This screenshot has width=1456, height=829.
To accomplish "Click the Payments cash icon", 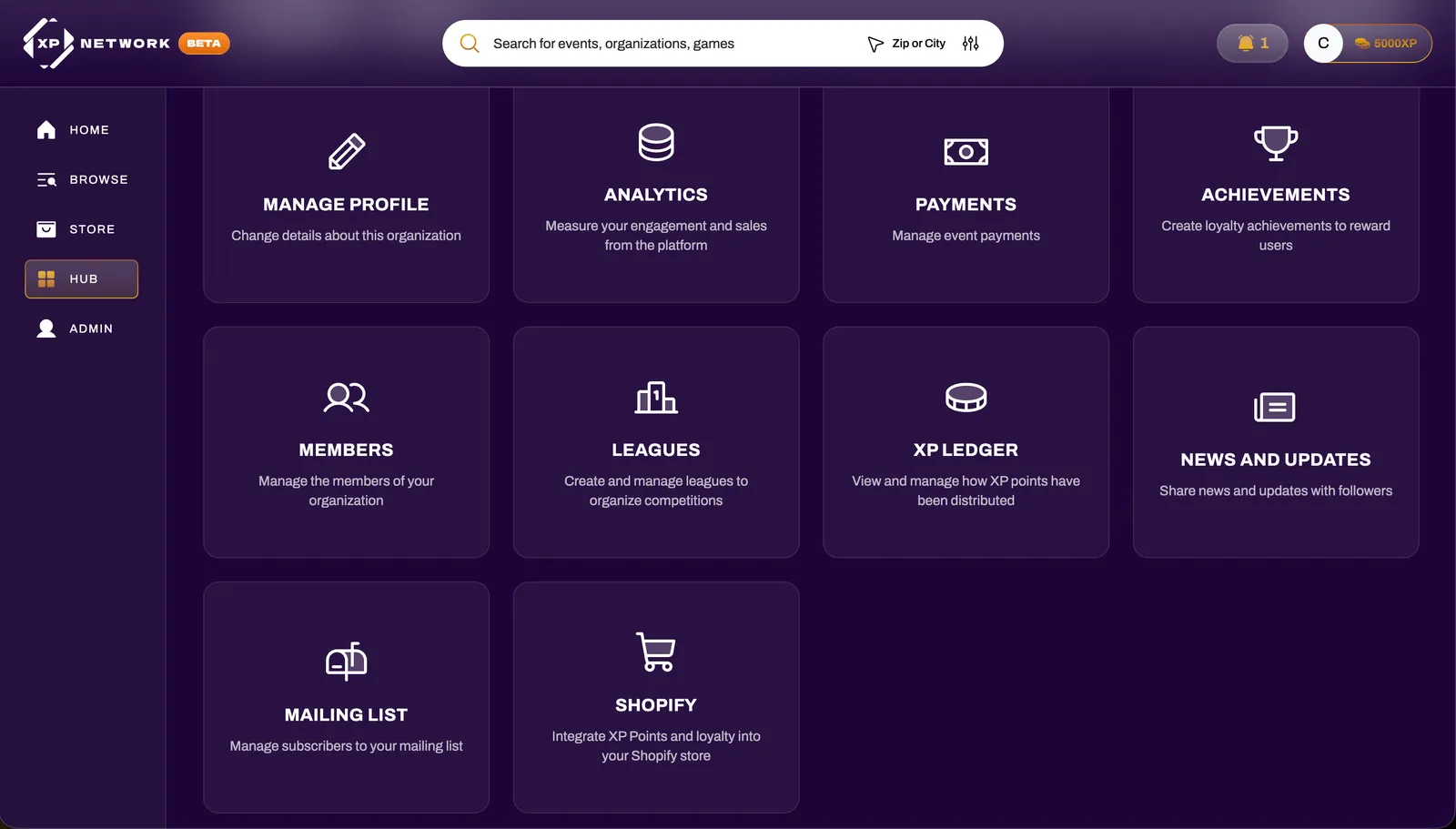I will (x=966, y=151).
